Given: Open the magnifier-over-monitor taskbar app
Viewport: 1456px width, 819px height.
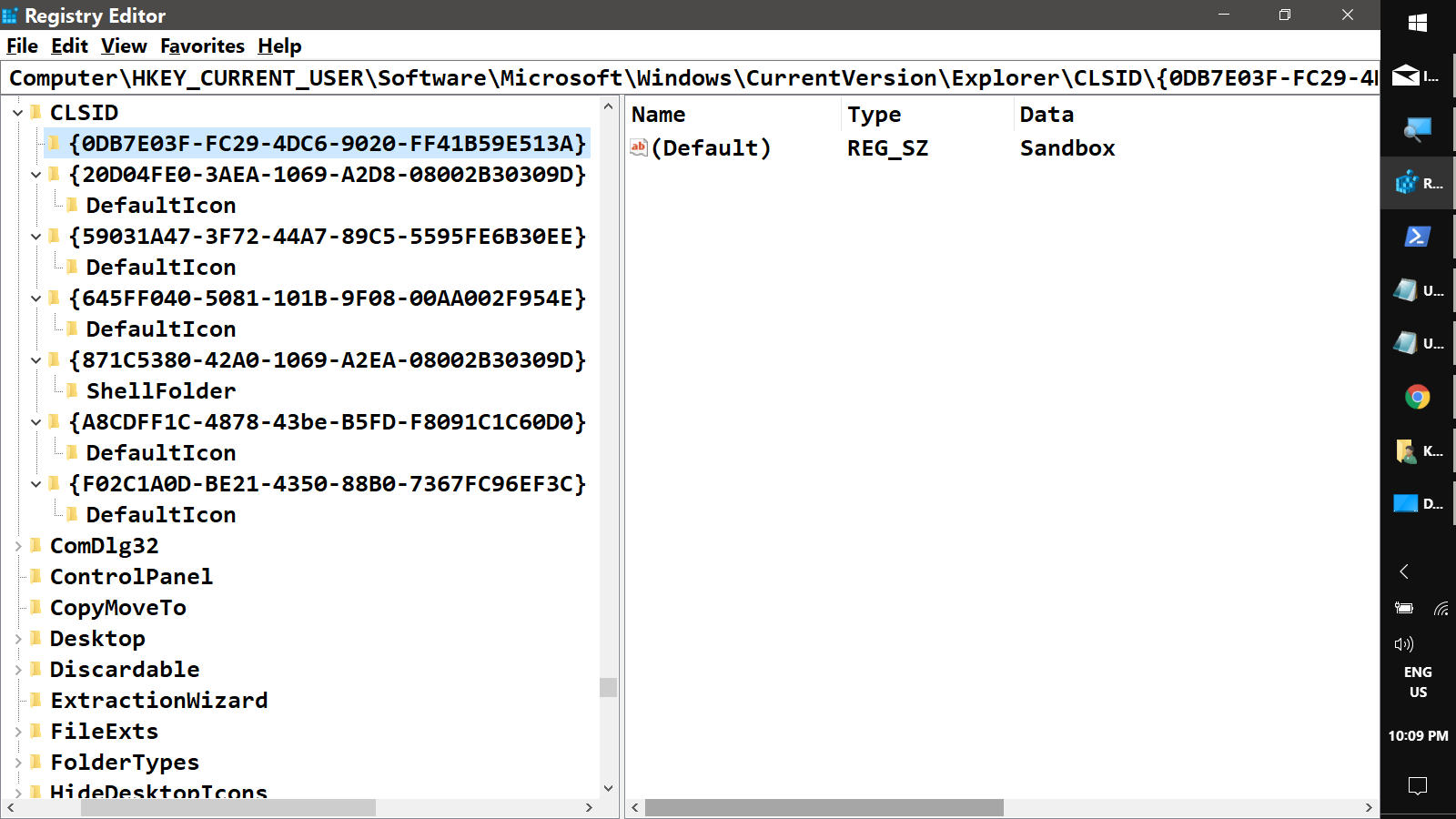Looking at the screenshot, I should coord(1418,129).
